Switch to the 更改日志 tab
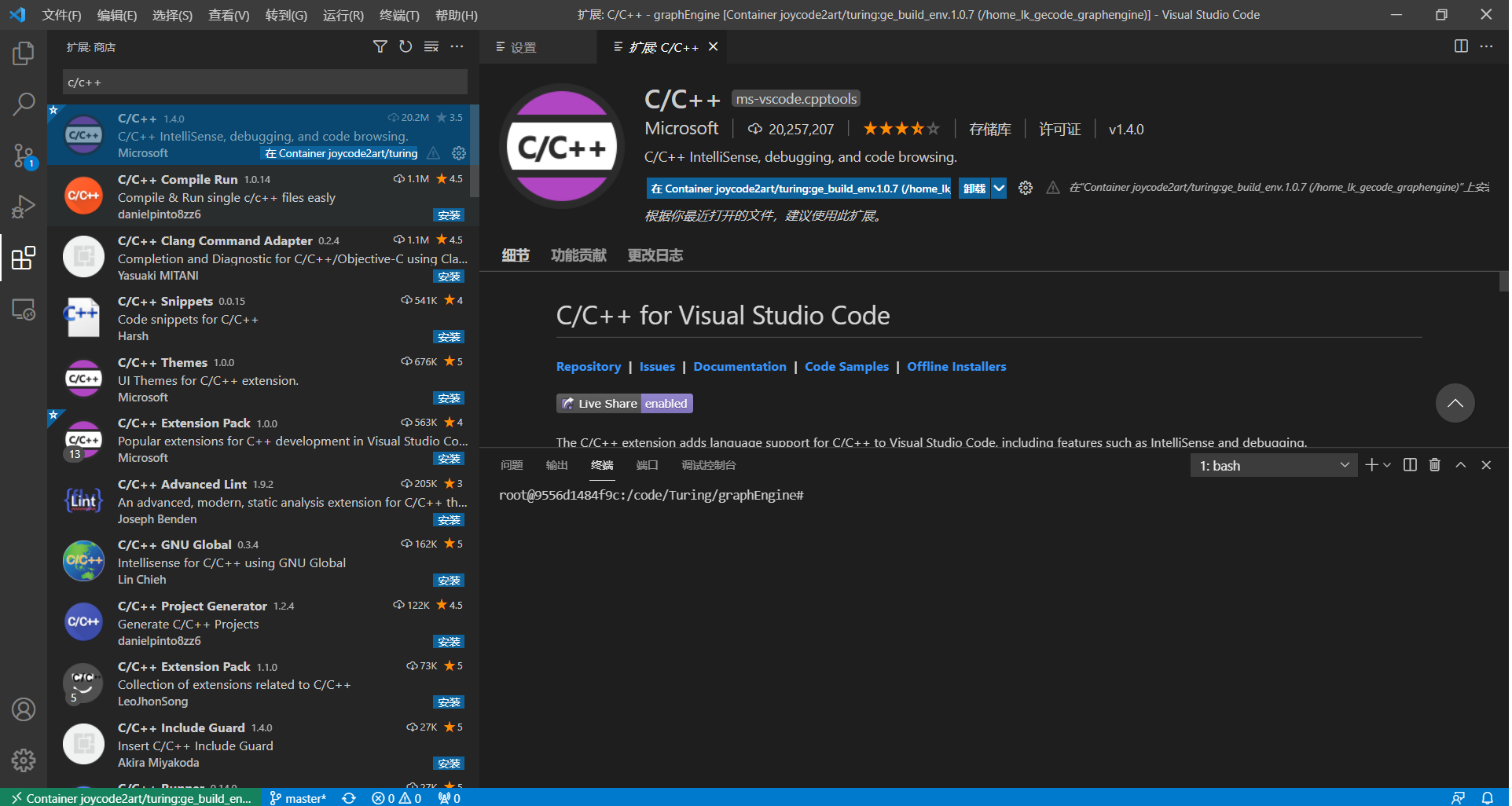 tap(655, 255)
